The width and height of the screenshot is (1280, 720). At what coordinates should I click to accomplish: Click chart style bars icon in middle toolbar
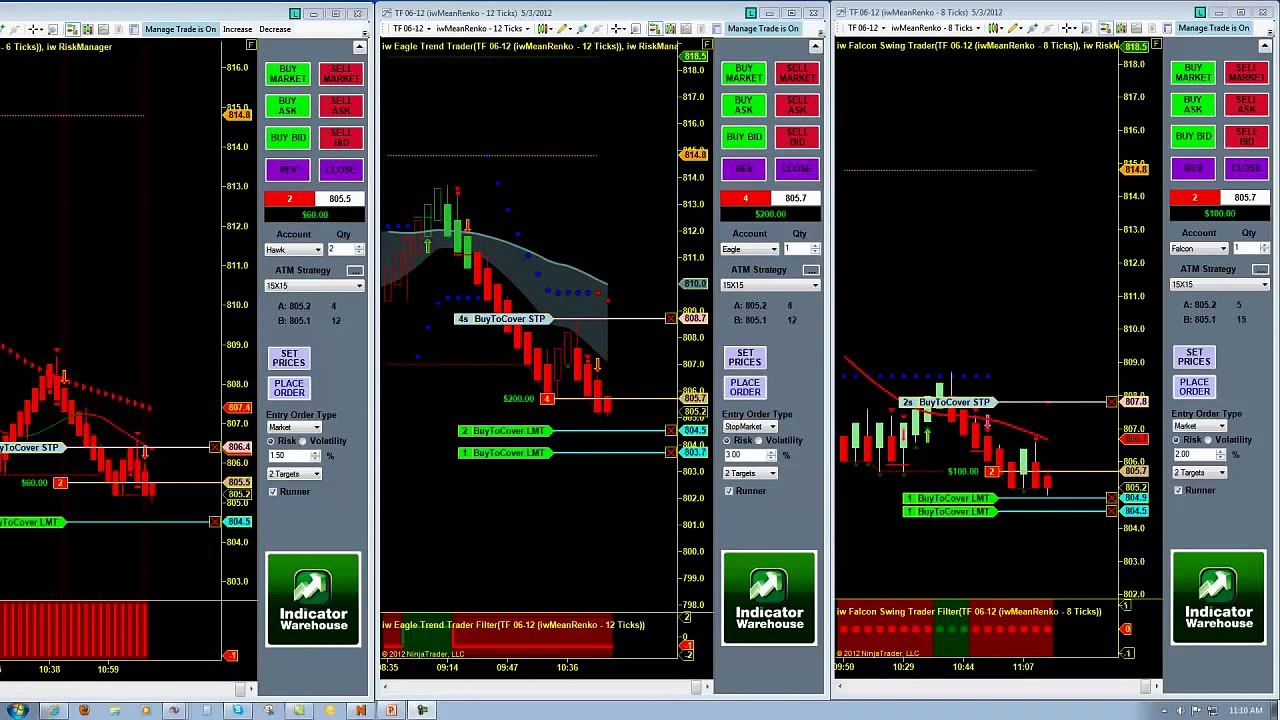pyautogui.click(x=542, y=28)
